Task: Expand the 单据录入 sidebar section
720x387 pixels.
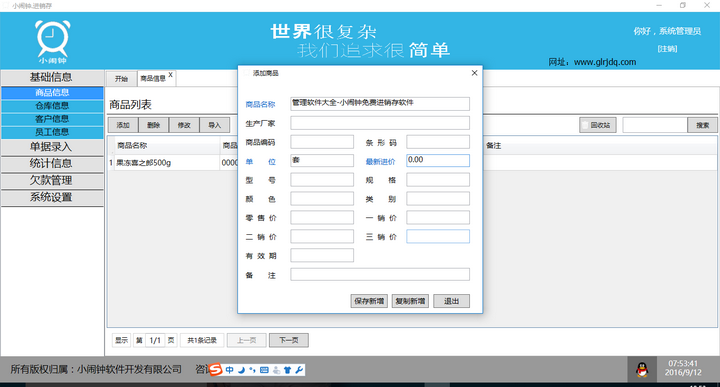Action: tap(52, 147)
